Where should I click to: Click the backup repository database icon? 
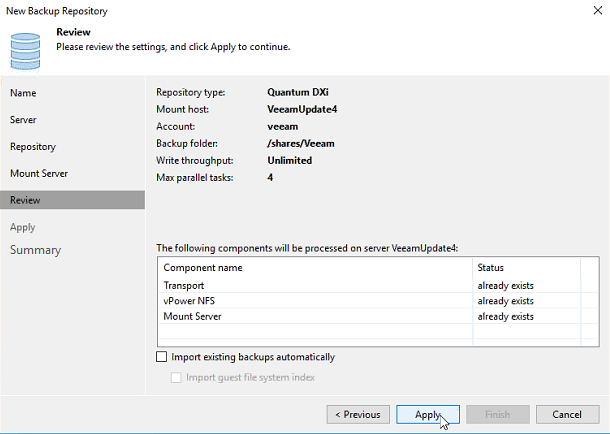[x=25, y=48]
